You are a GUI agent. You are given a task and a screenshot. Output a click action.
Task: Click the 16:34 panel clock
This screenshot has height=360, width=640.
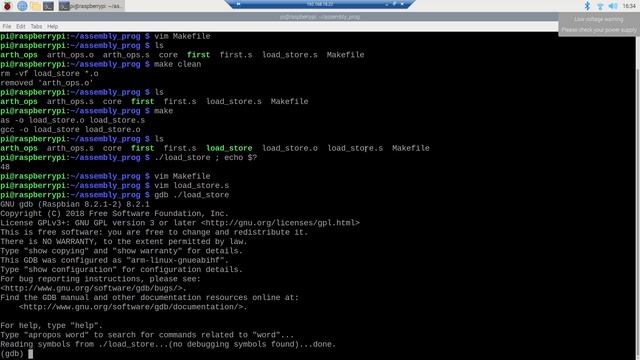(x=629, y=6)
